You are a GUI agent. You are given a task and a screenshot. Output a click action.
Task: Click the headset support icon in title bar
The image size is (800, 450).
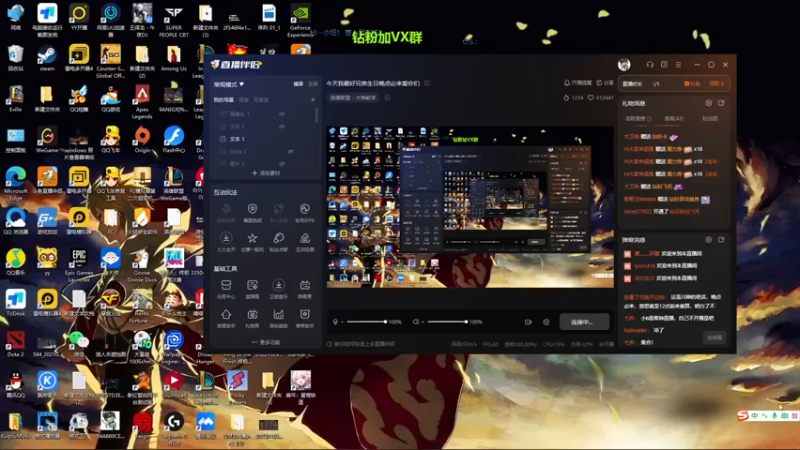pos(649,65)
